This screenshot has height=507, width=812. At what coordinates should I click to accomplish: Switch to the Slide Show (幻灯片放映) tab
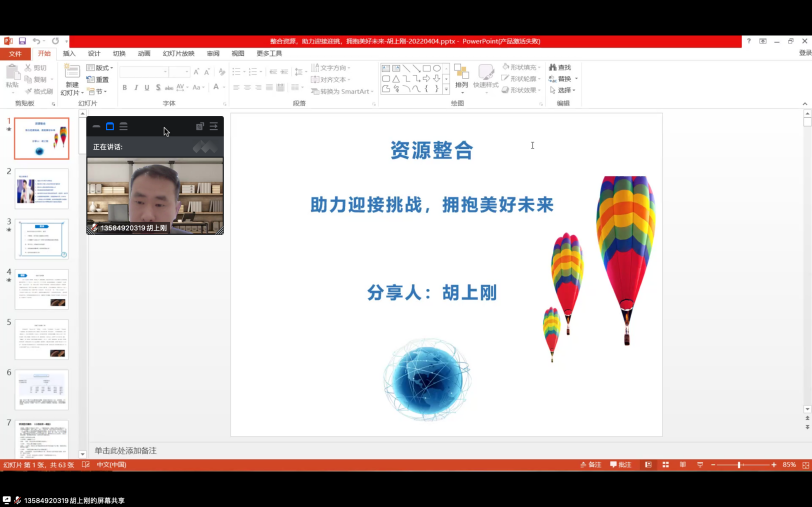point(179,53)
